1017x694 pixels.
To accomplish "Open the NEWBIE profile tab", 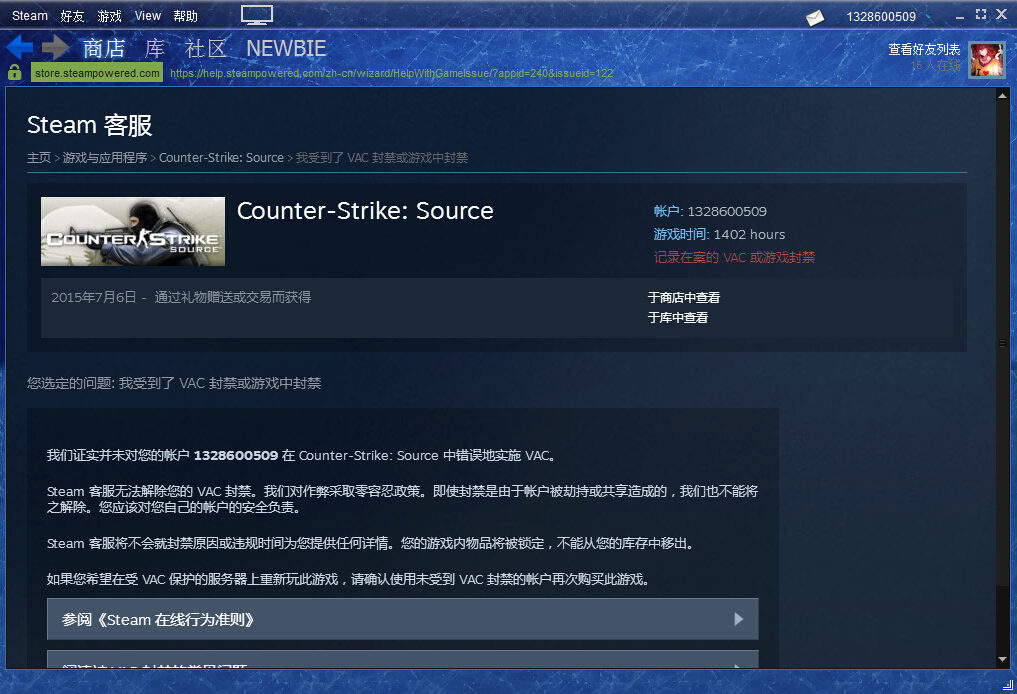I will click(286, 49).
